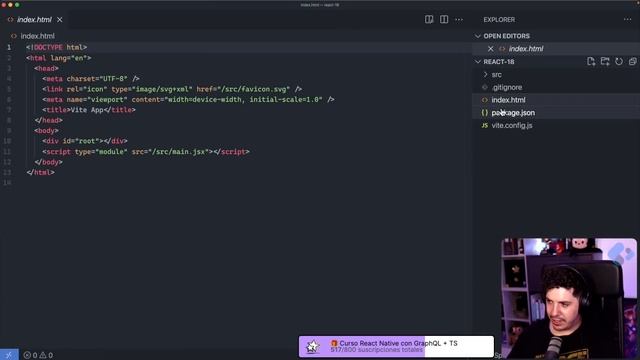Click the index.html breadcrumb
This screenshot has width=640, height=360.
coord(37,36)
